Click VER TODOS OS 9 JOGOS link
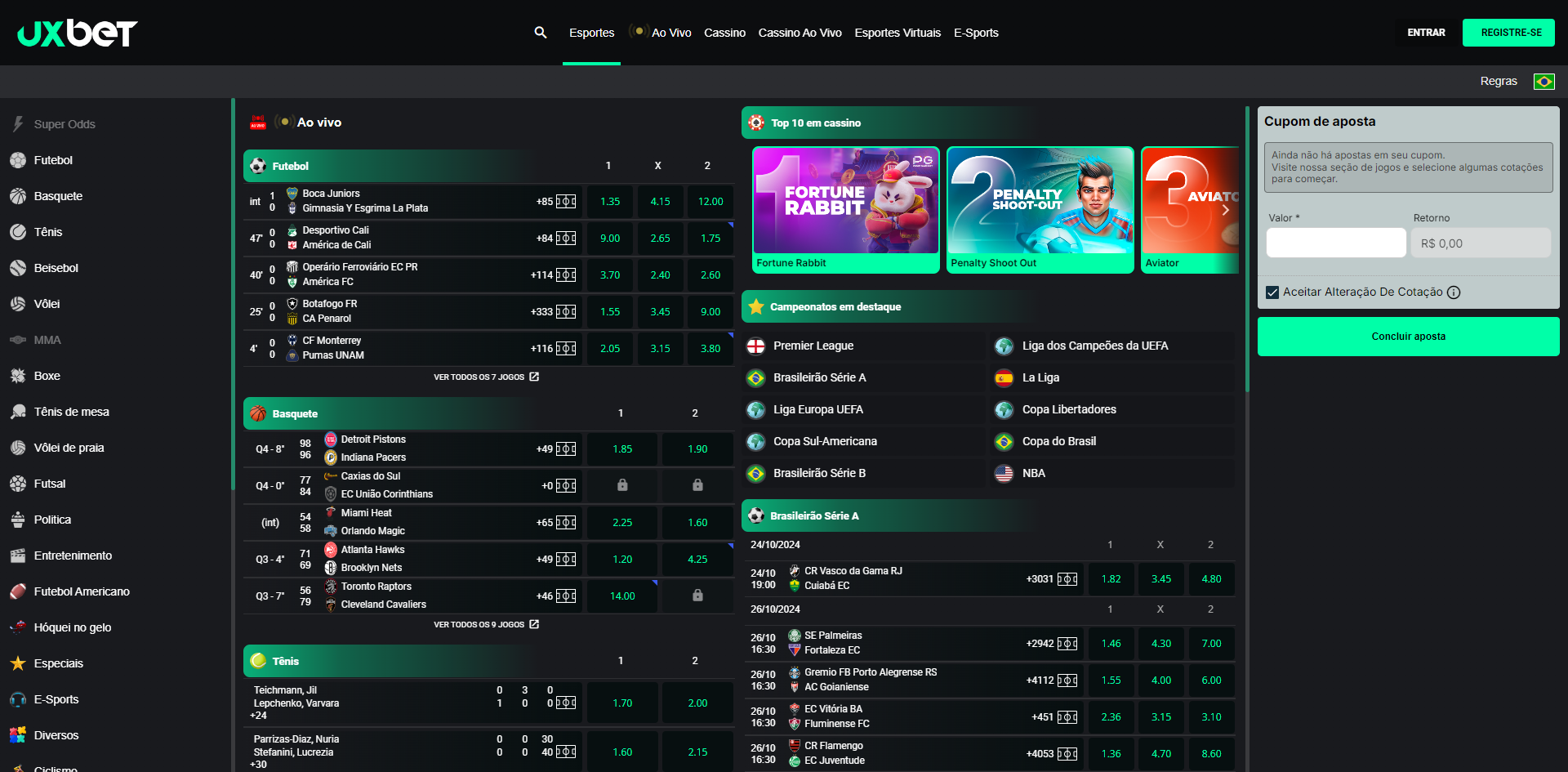The image size is (1568, 772). coord(486,624)
